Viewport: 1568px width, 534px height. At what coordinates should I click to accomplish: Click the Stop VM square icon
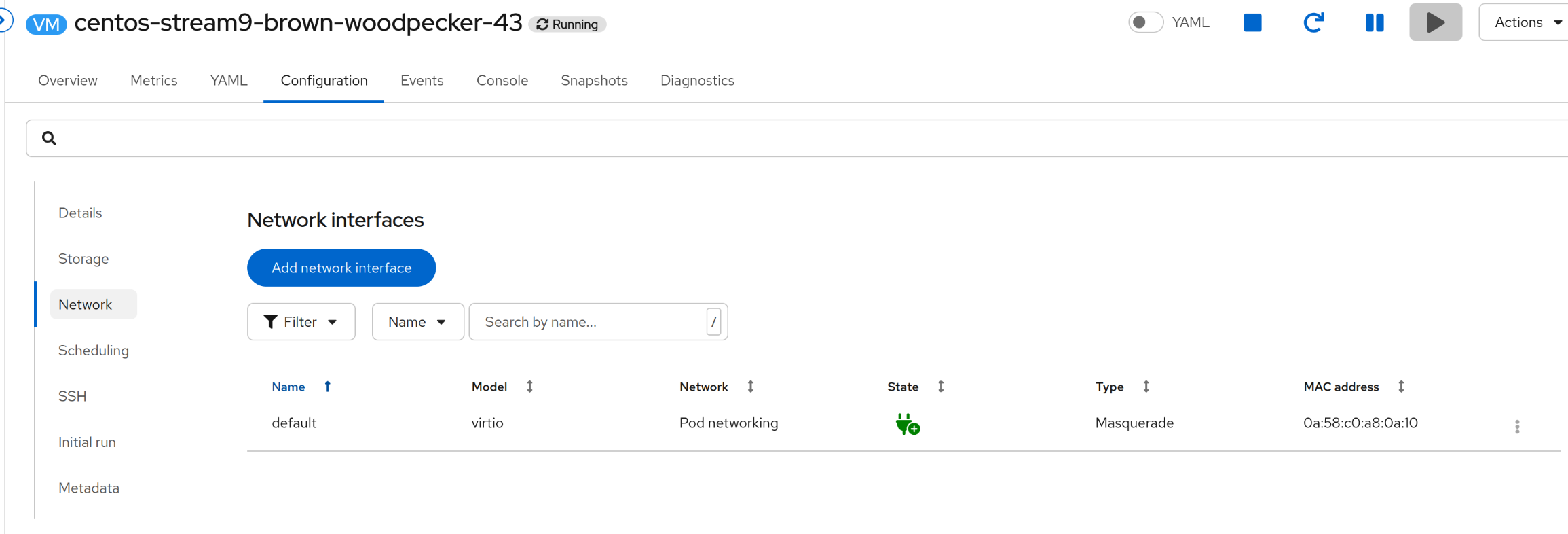point(1252,22)
